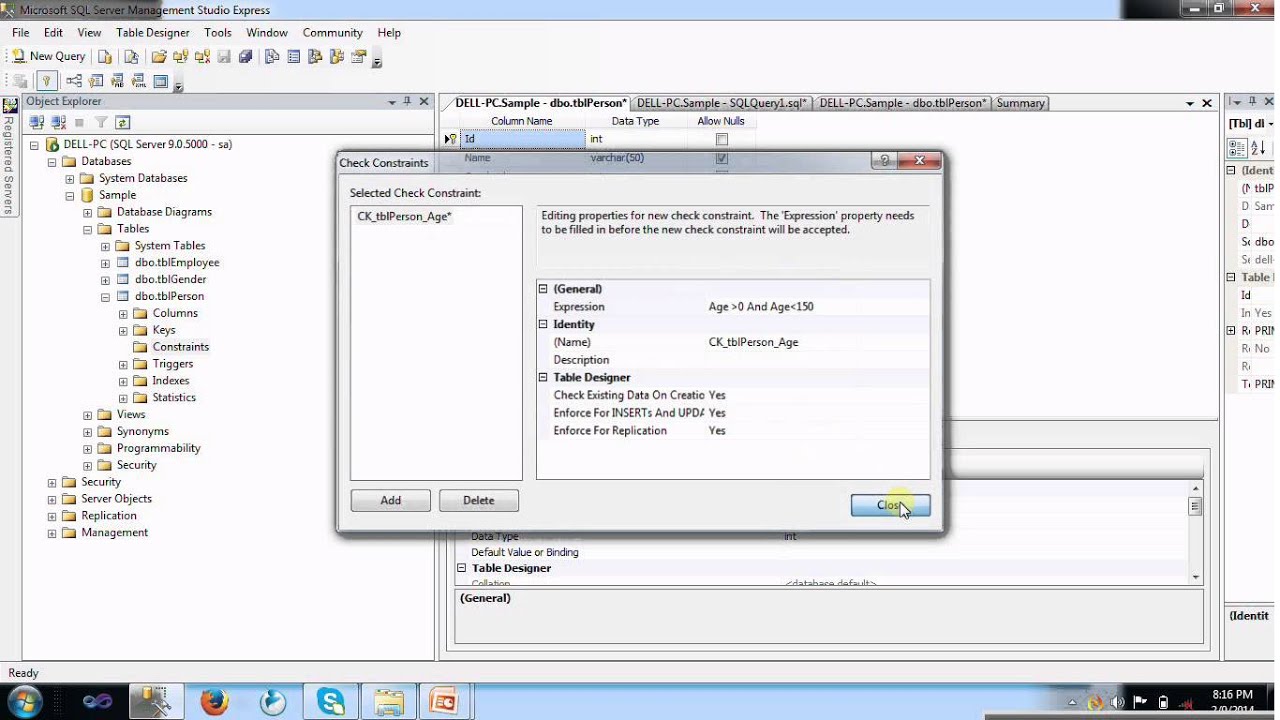Screen dimensions: 1280x720
Task: Click the Connect icon in Object Explorer
Action: click(37, 122)
